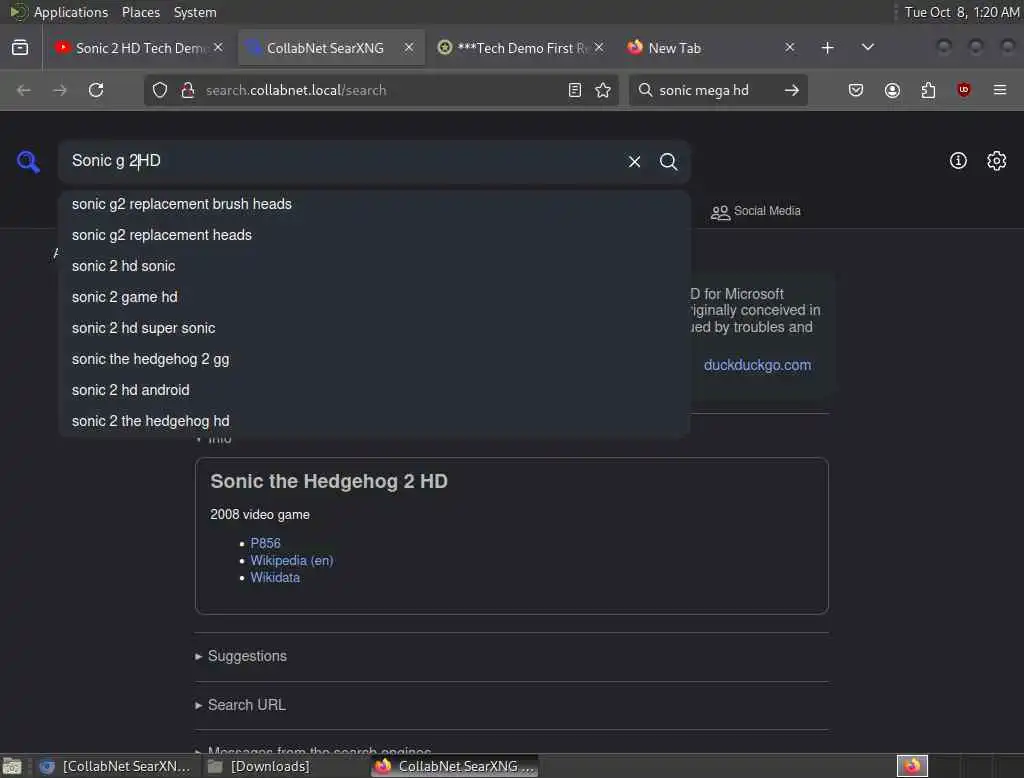Open the Wikipedia (en) link
1024x778 pixels.
291,560
